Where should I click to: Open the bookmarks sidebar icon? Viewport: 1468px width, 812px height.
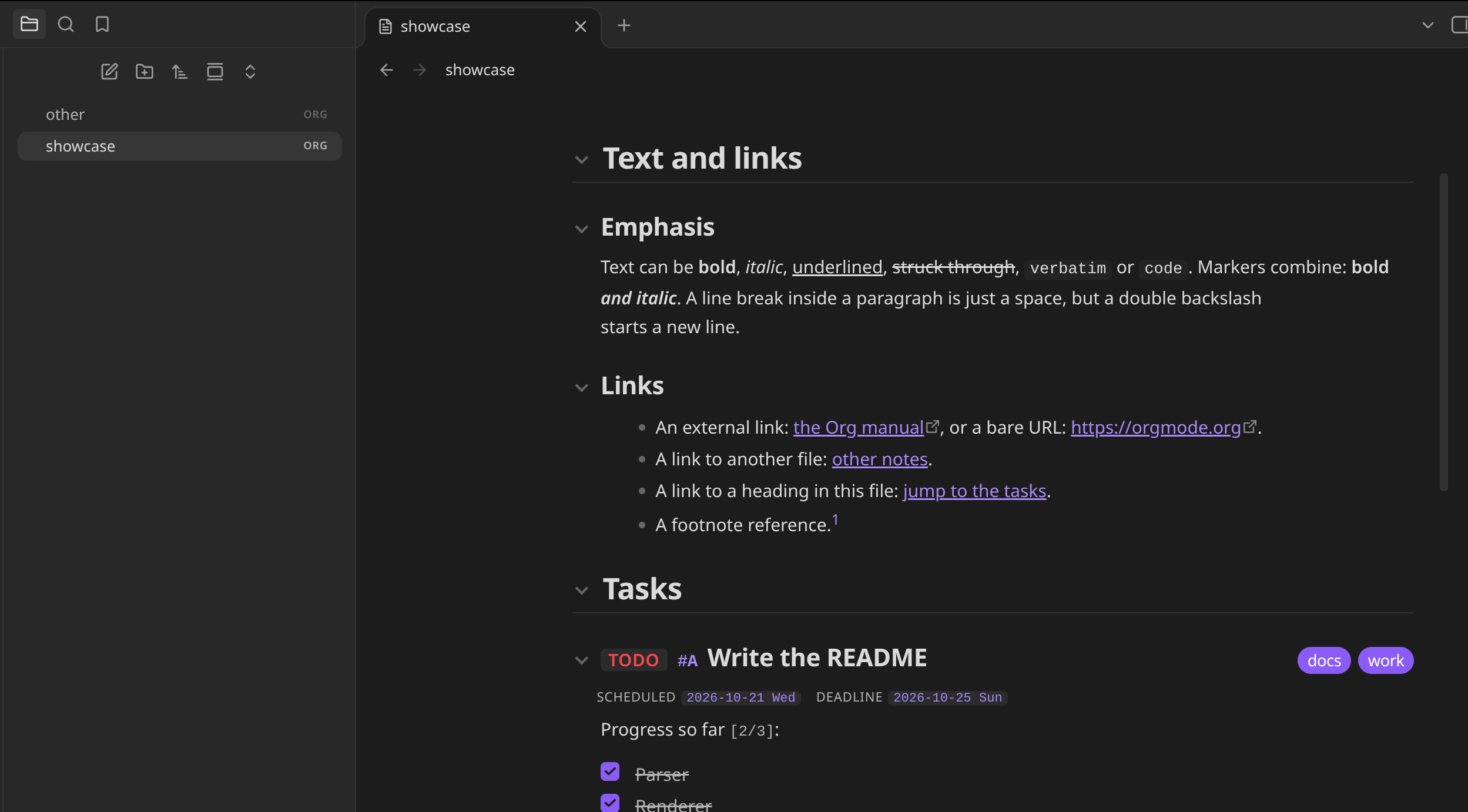tap(102, 25)
